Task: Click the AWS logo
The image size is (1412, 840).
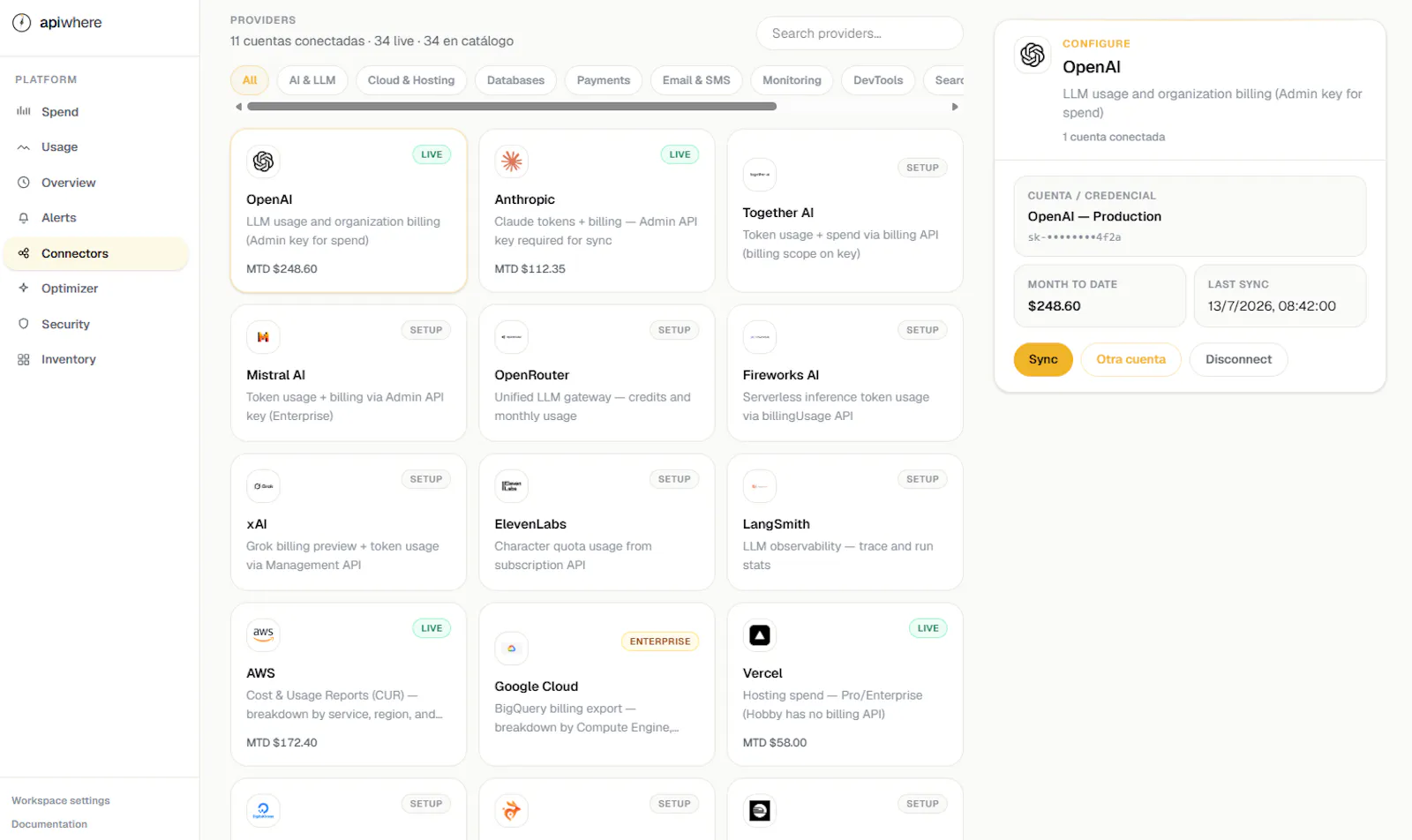Action: (x=263, y=635)
